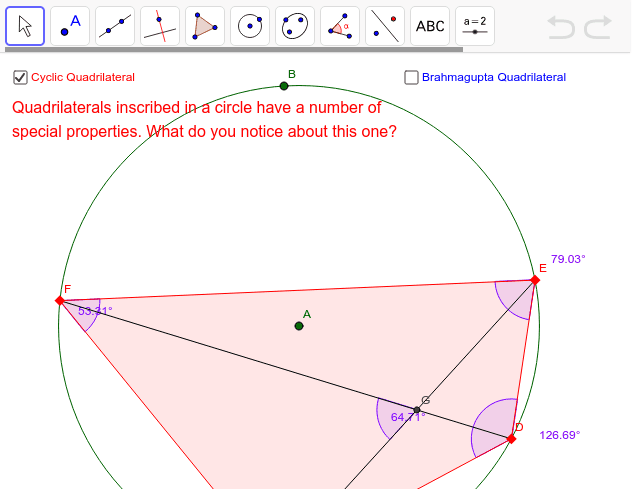Select the Point tool
632x491 pixels.
pos(70,26)
